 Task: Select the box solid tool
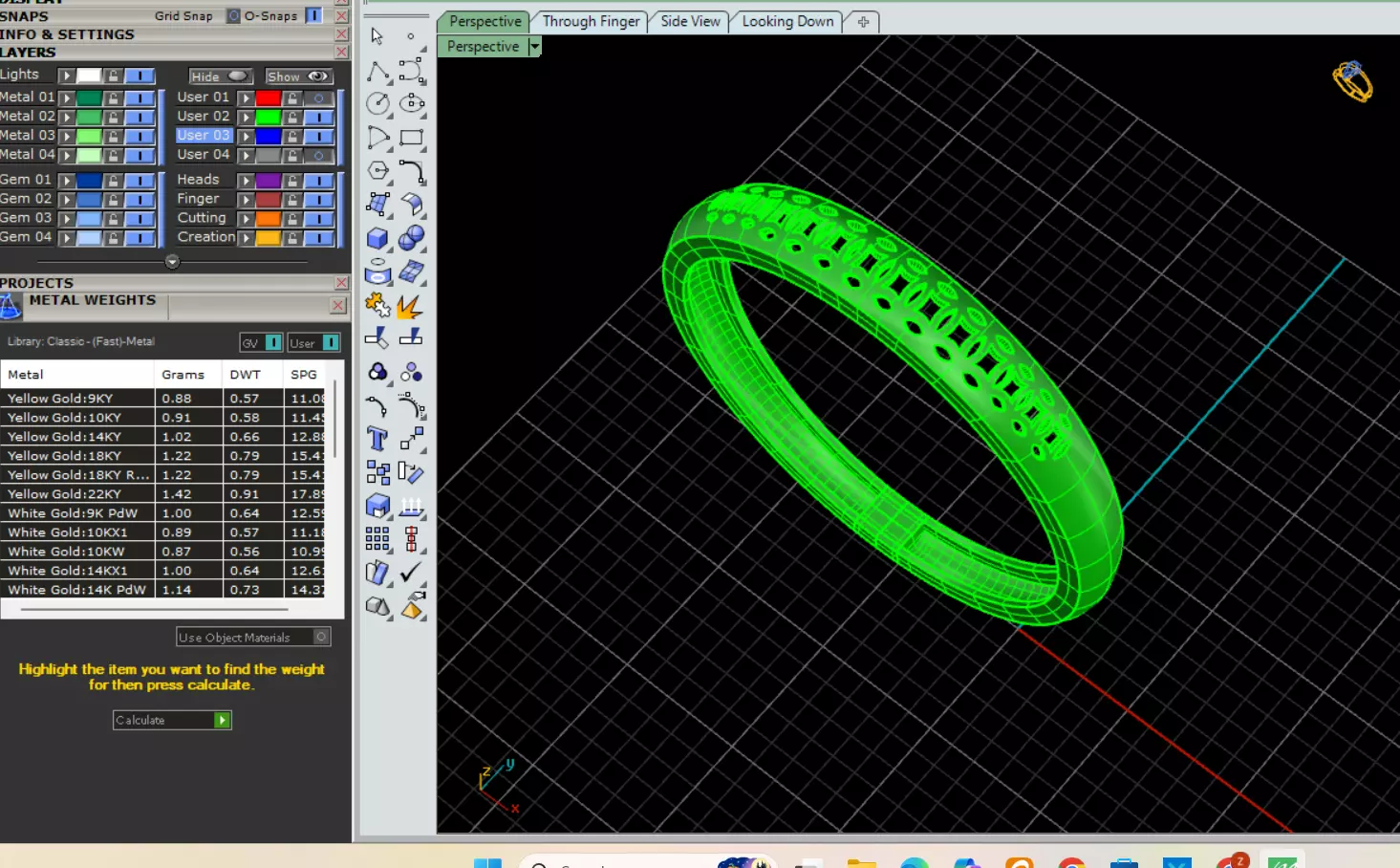point(377,238)
